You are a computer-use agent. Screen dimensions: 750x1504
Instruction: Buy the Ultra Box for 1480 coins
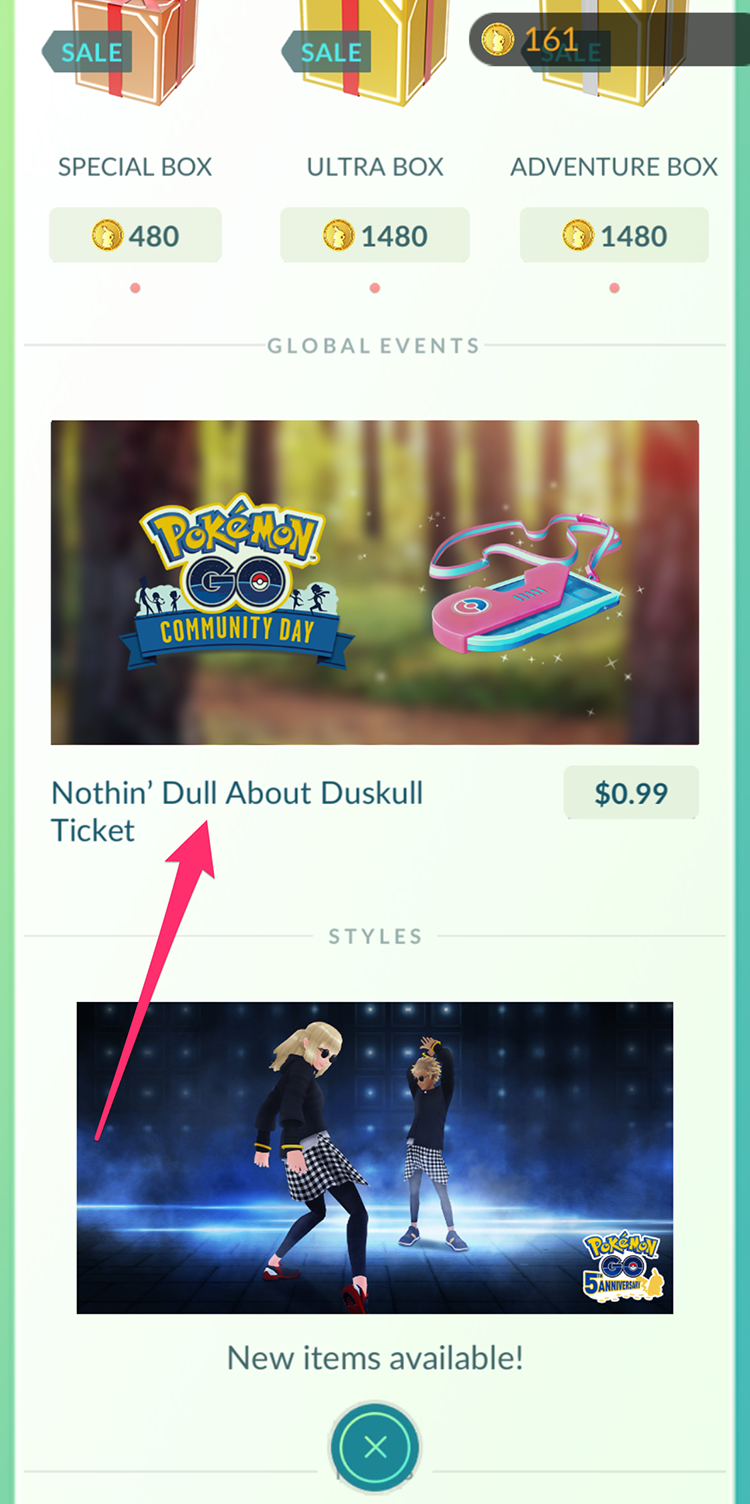pyautogui.click(x=375, y=236)
